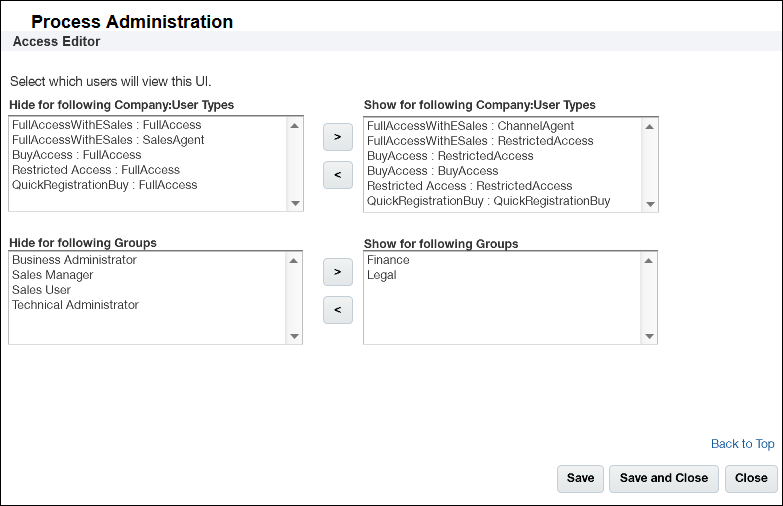
Task: Click the Save button
Action: click(x=580, y=478)
